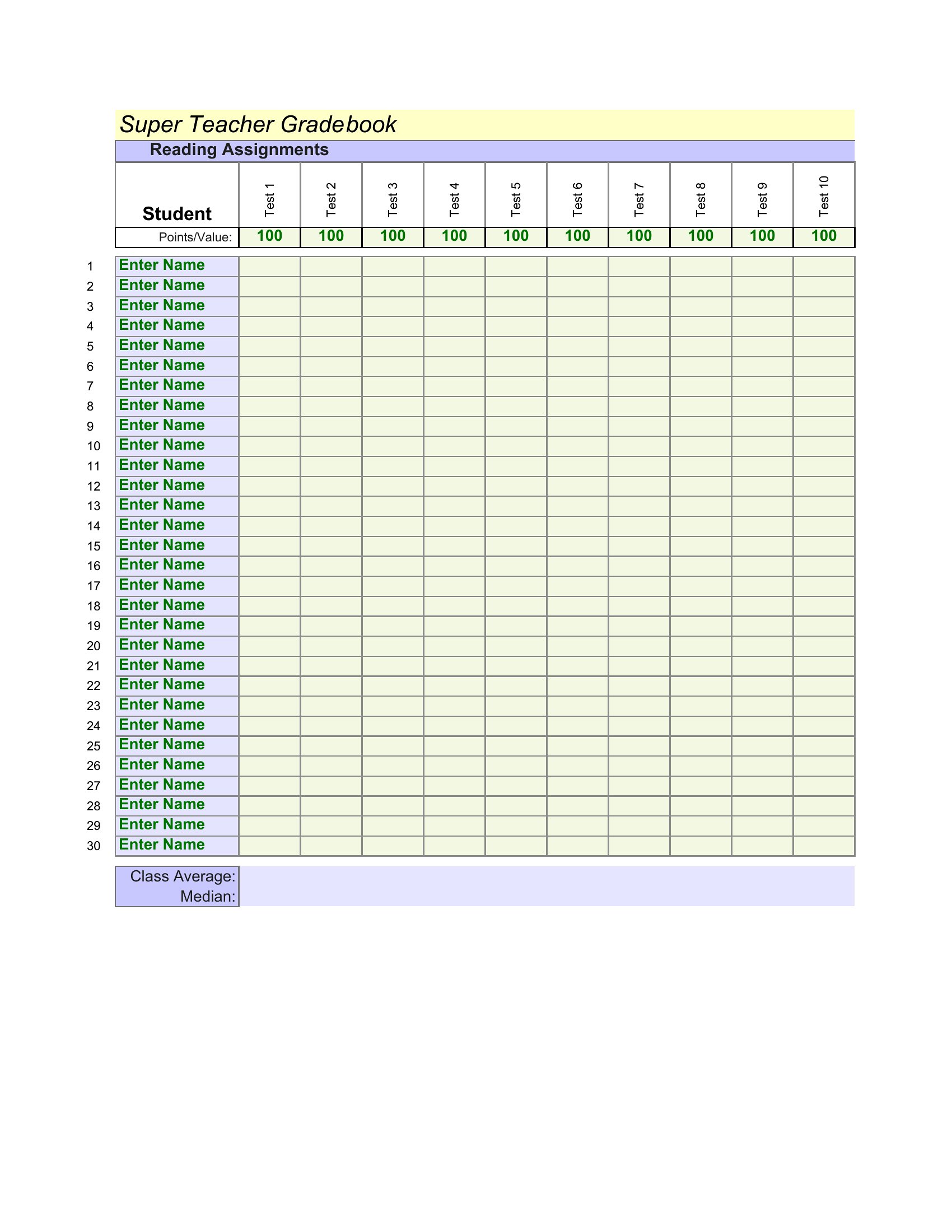Click the 100 points value under Test 9
This screenshot has height=1232, width=952.
click(x=762, y=236)
